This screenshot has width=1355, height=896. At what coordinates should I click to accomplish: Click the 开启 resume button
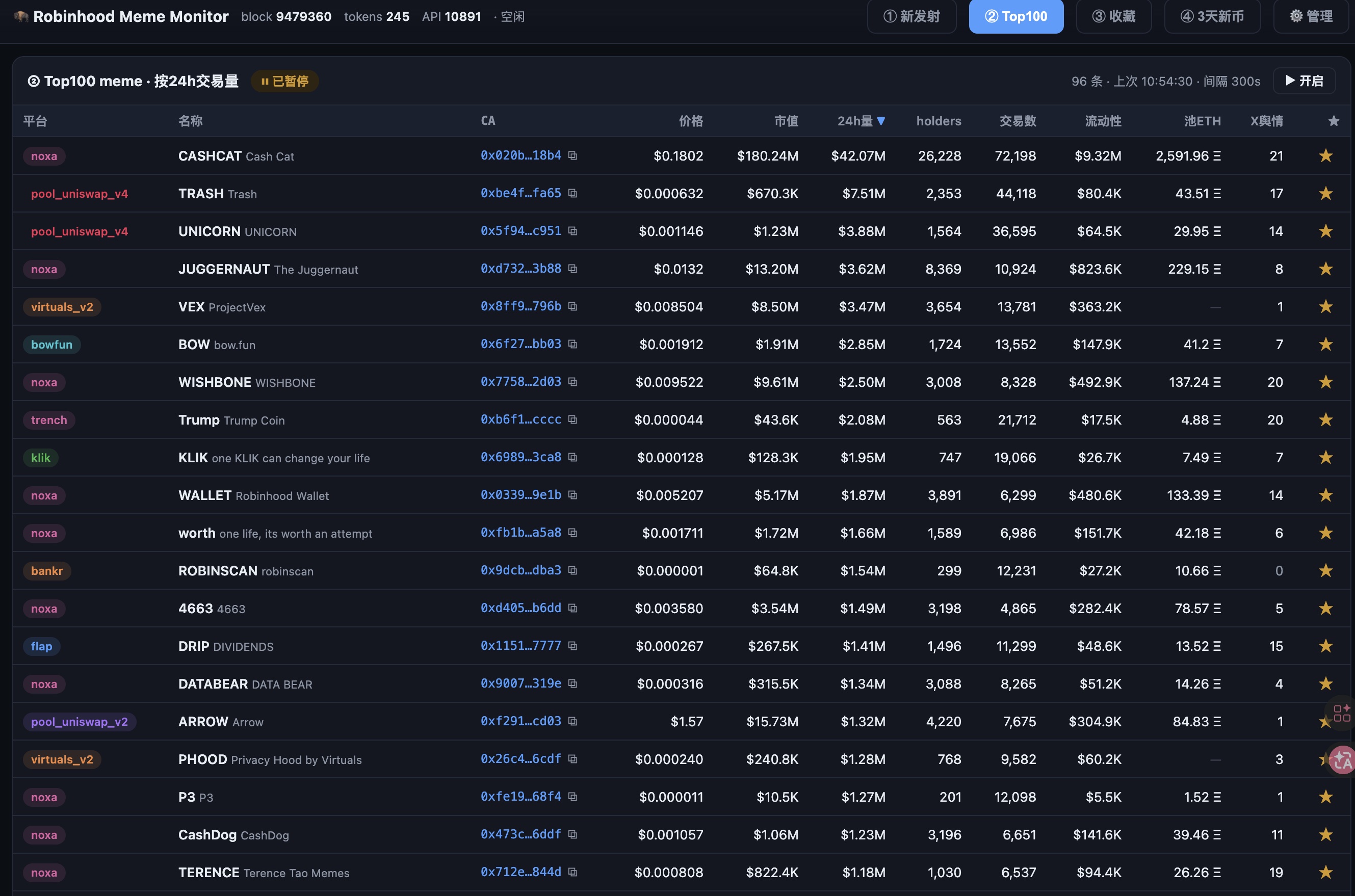(1304, 81)
